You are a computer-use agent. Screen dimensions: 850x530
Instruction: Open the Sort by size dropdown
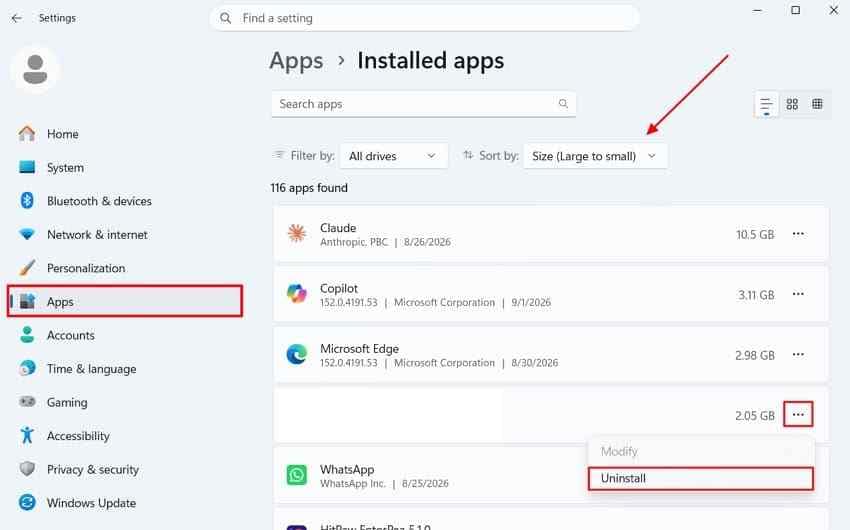tap(595, 156)
